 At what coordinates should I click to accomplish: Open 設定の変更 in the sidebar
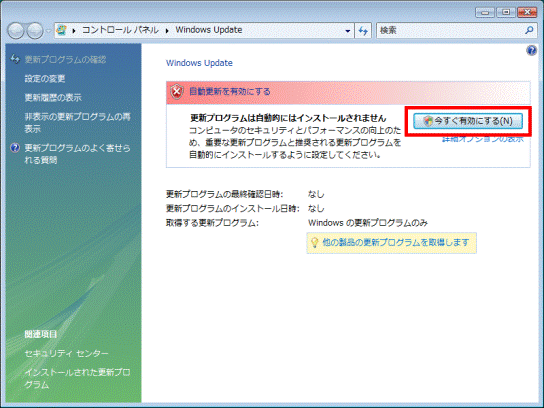click(45, 79)
